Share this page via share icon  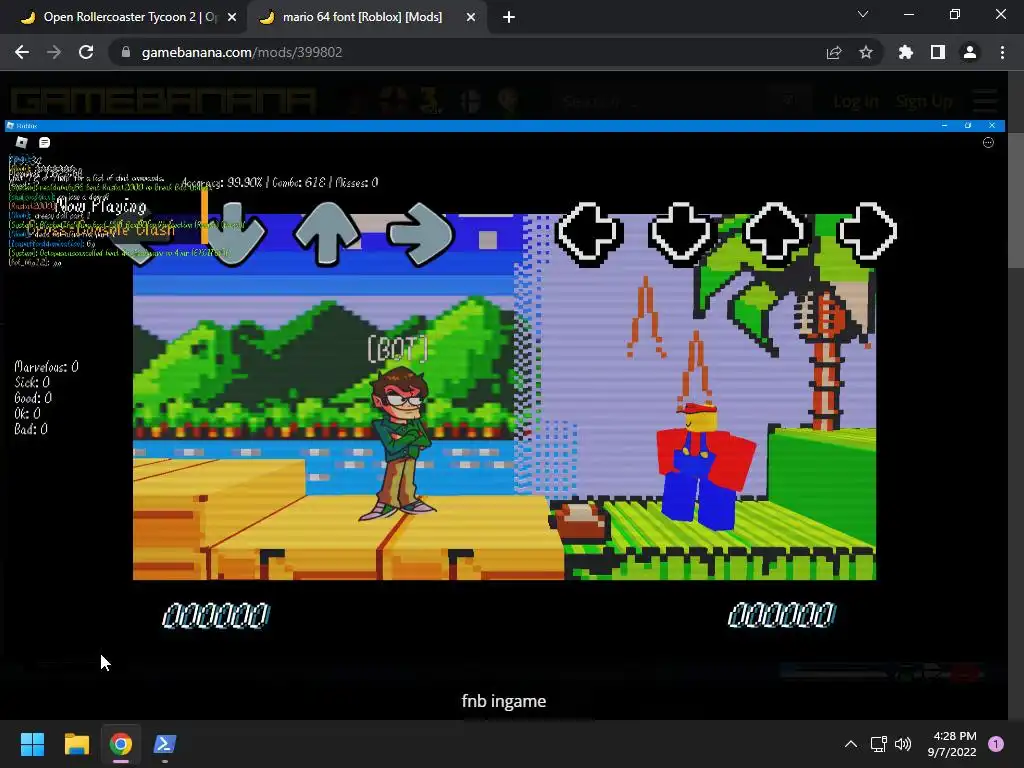pyautogui.click(x=834, y=52)
